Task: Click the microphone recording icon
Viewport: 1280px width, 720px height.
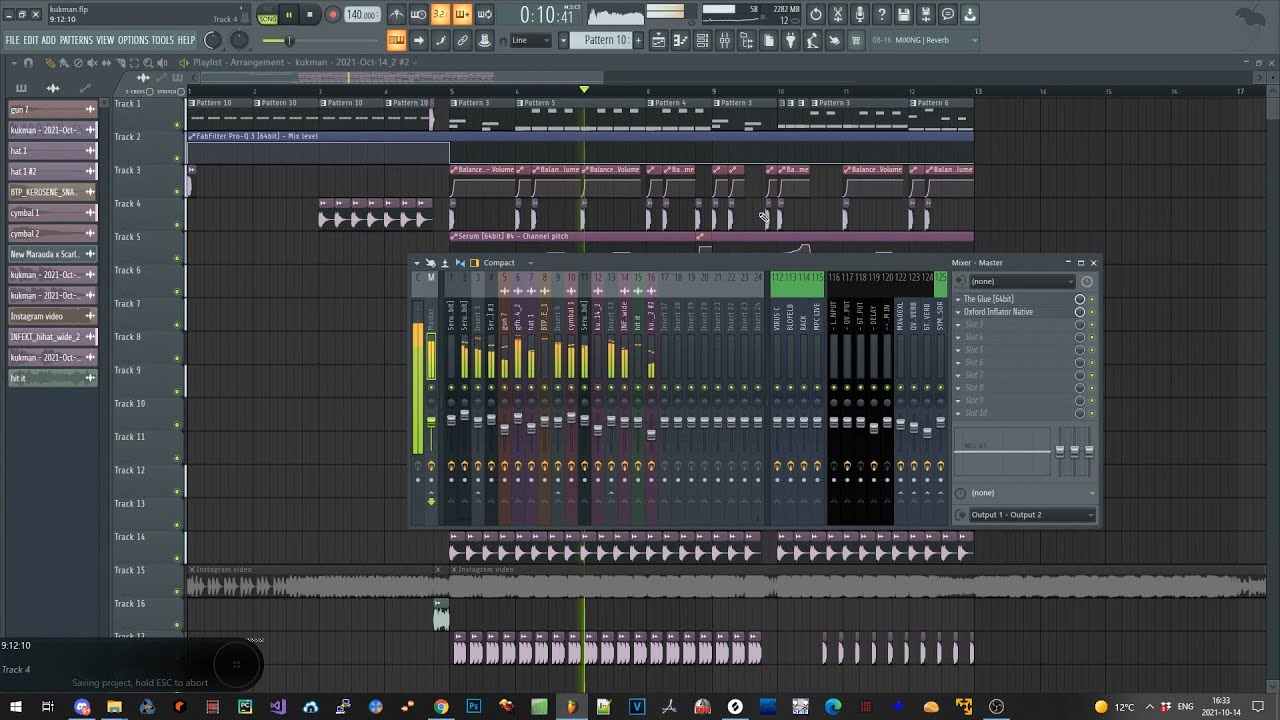Action: pos(860,14)
